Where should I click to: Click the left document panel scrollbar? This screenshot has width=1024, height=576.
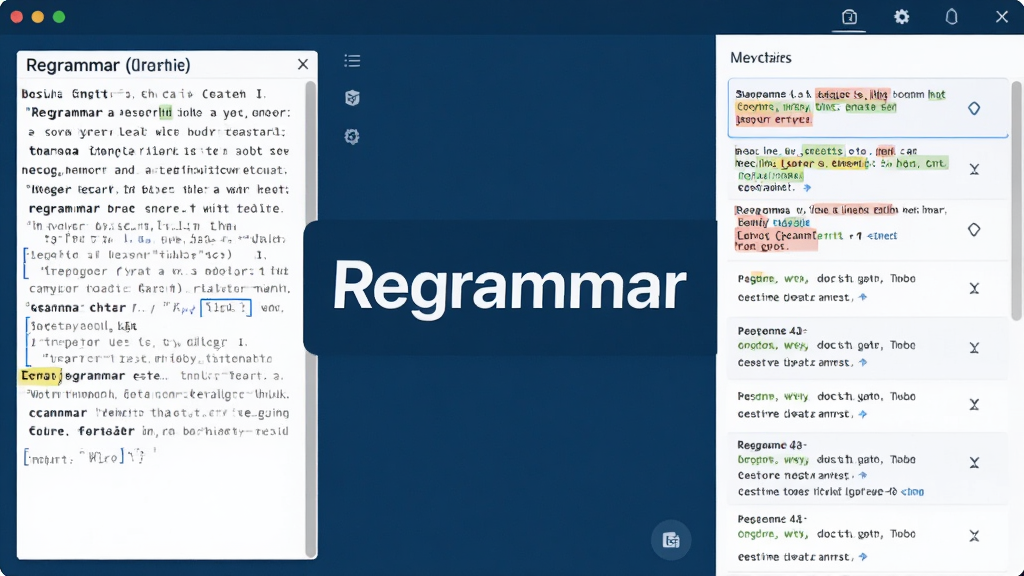tap(311, 319)
